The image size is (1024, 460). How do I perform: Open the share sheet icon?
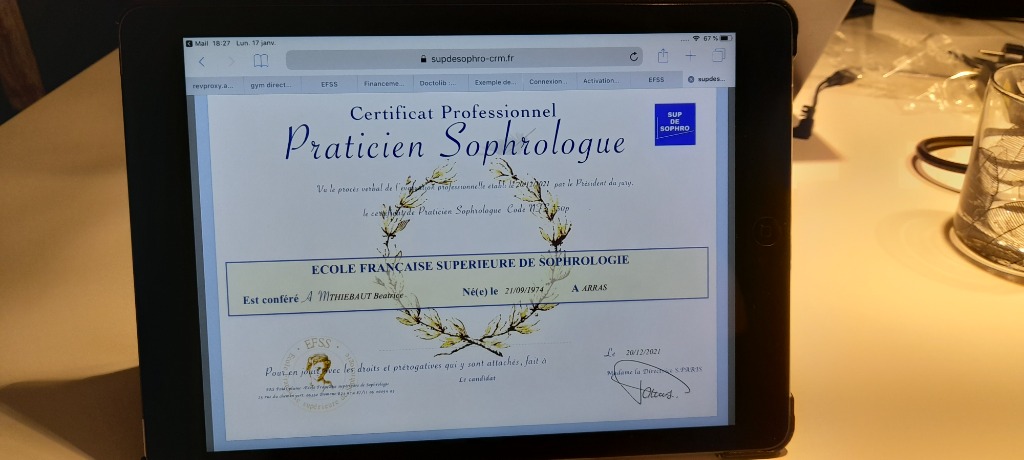click(x=662, y=56)
